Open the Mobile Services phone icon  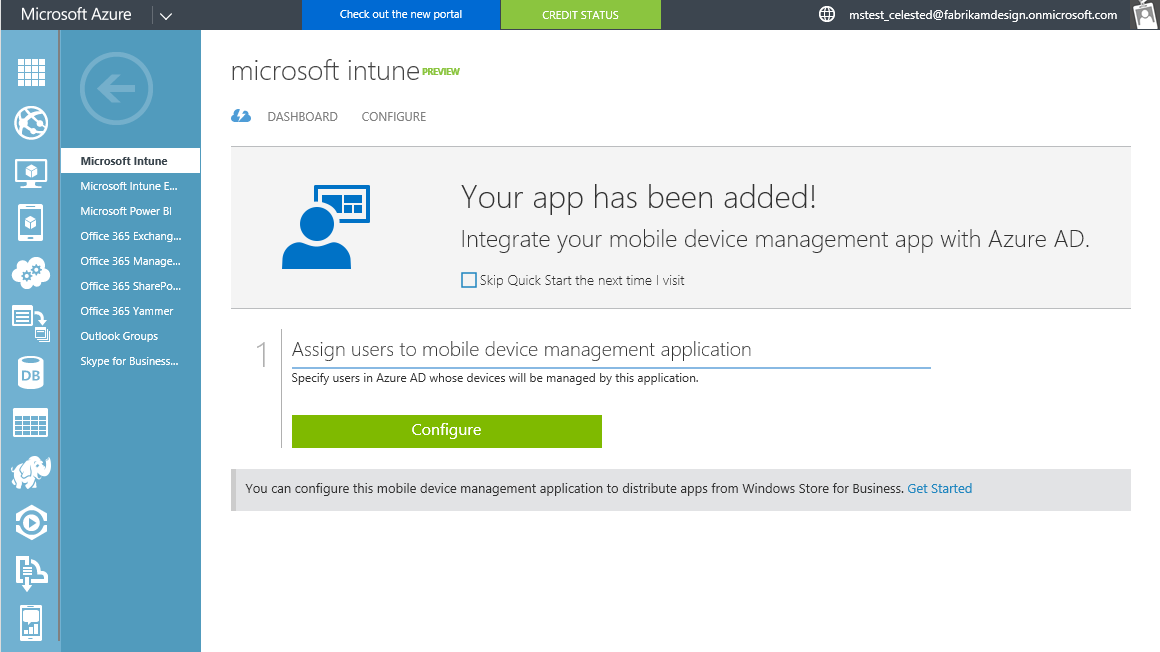click(x=30, y=223)
